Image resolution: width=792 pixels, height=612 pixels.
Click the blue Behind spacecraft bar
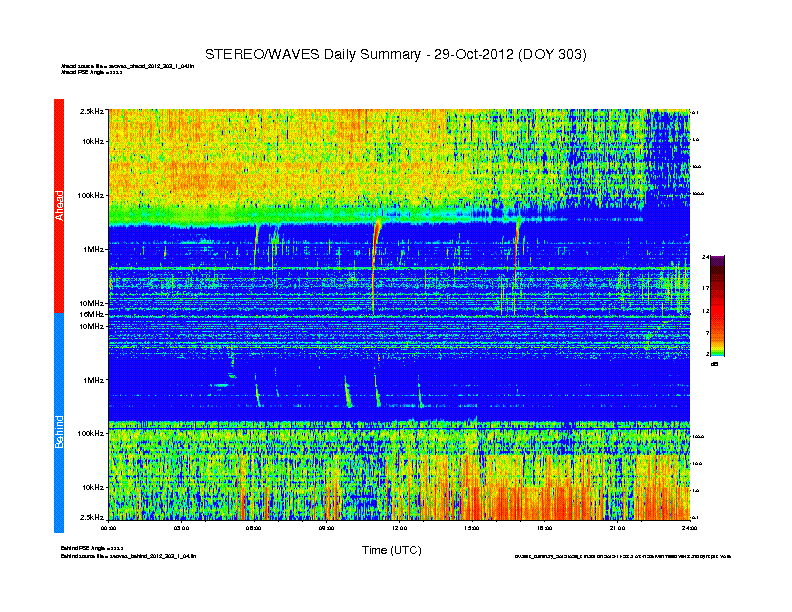58,423
